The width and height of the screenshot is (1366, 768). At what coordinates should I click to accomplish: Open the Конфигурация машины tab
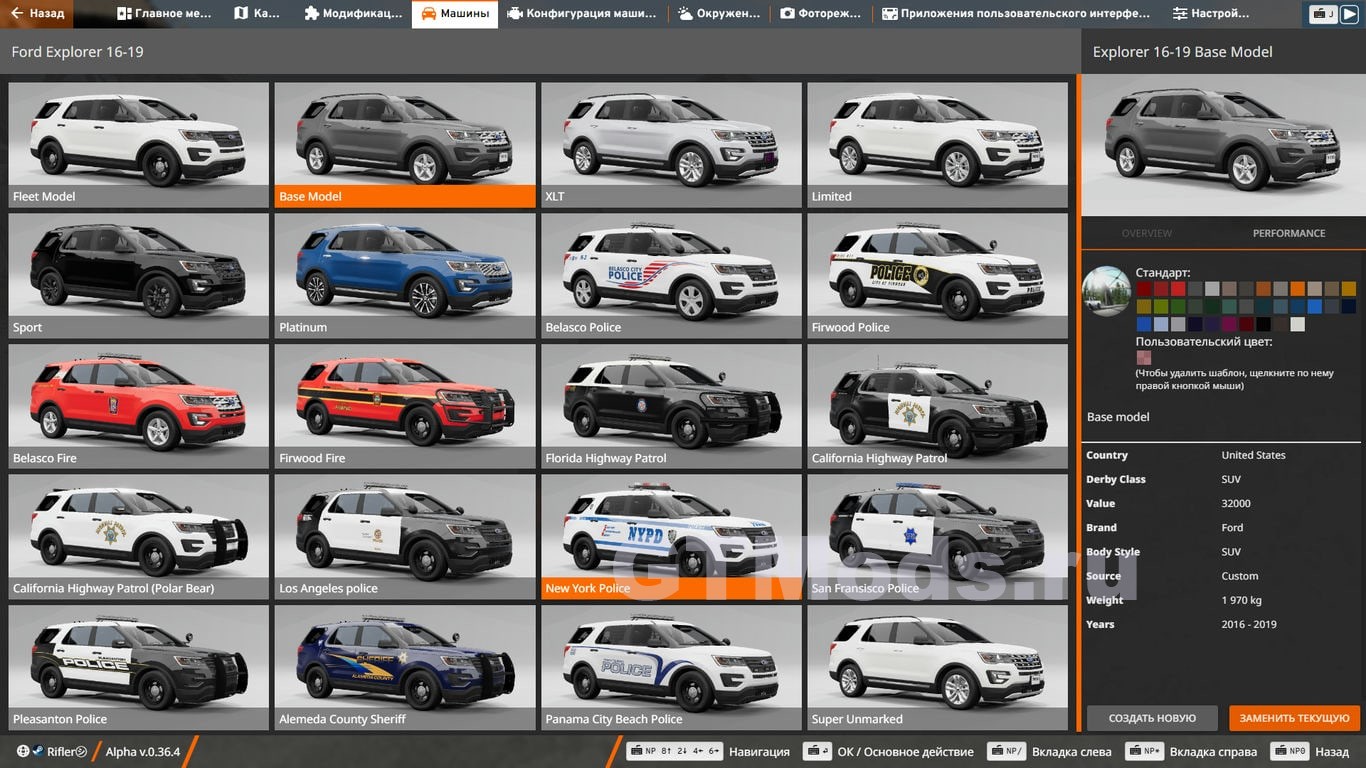[582, 14]
